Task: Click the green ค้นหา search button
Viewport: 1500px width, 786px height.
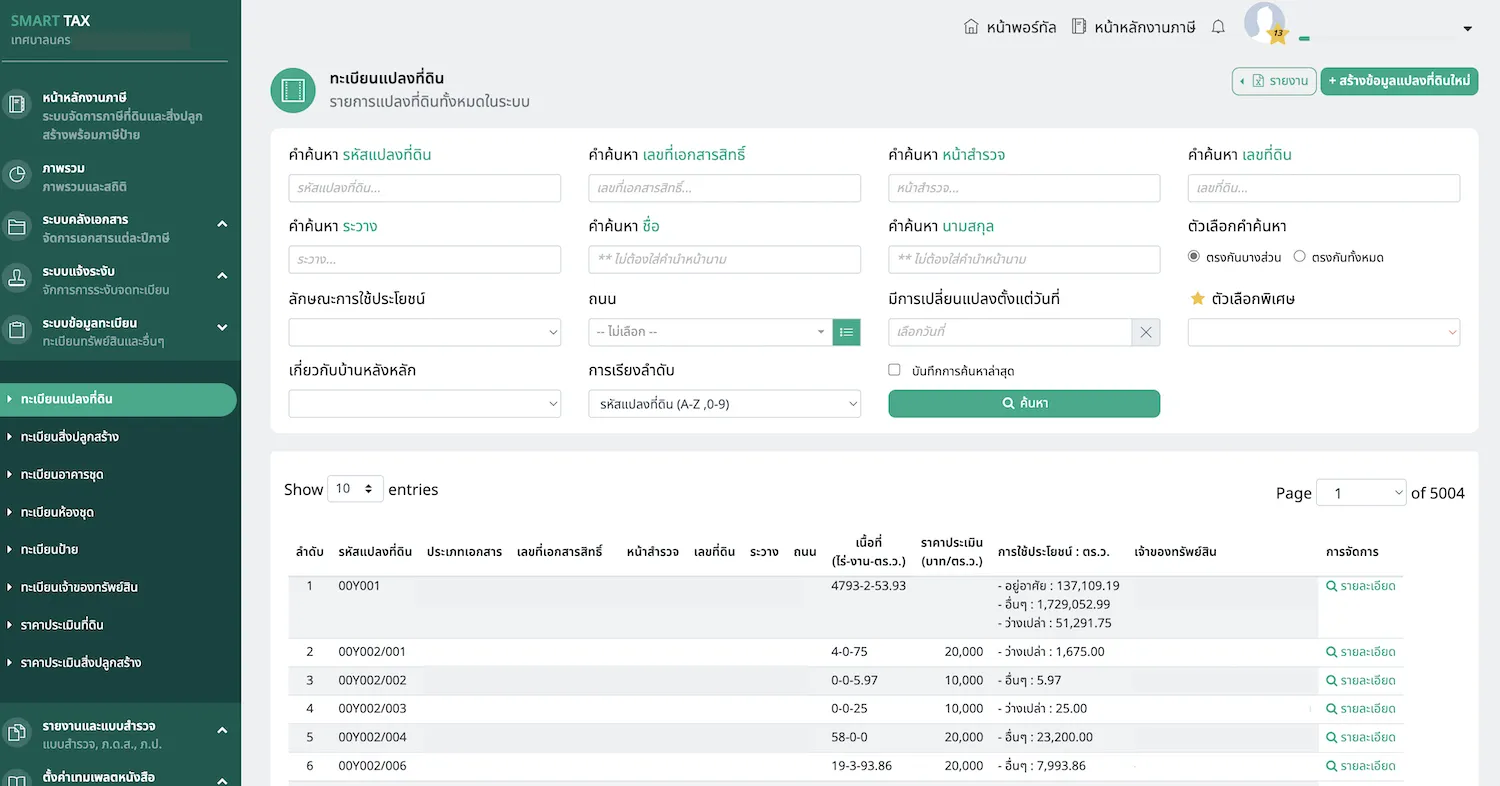Action: click(1024, 403)
